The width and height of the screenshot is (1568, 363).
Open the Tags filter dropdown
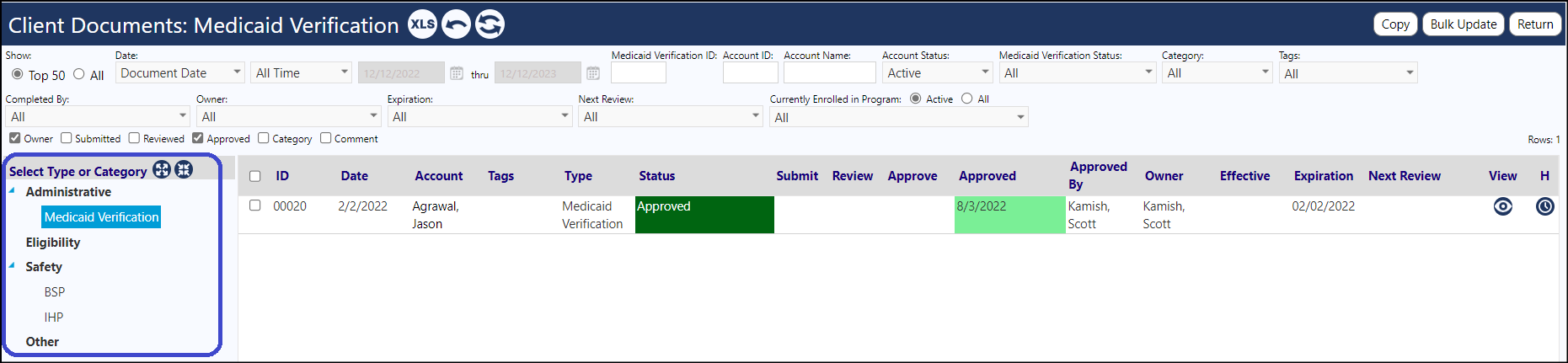pyautogui.click(x=1348, y=73)
